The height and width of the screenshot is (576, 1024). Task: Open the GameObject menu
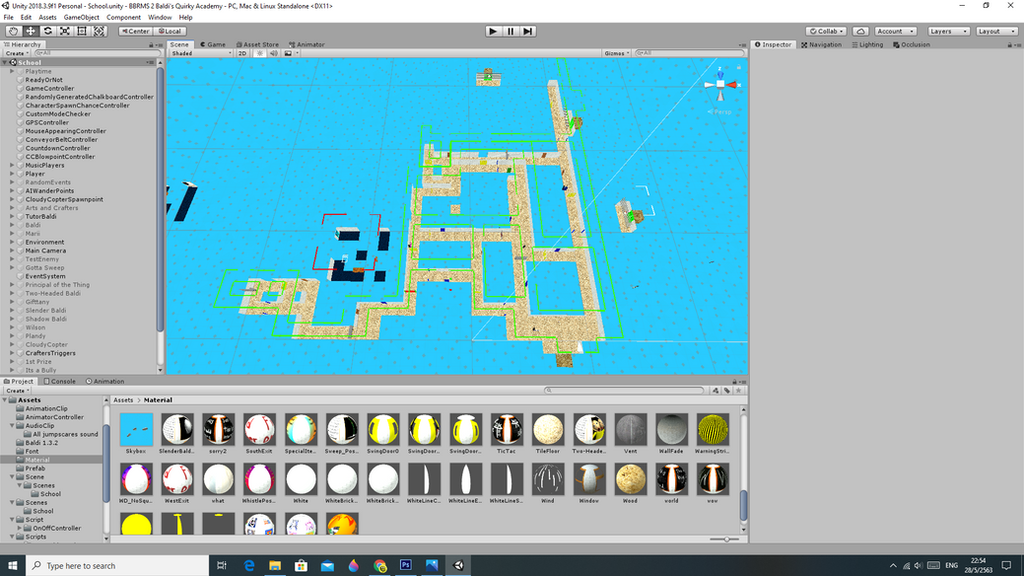82,18
